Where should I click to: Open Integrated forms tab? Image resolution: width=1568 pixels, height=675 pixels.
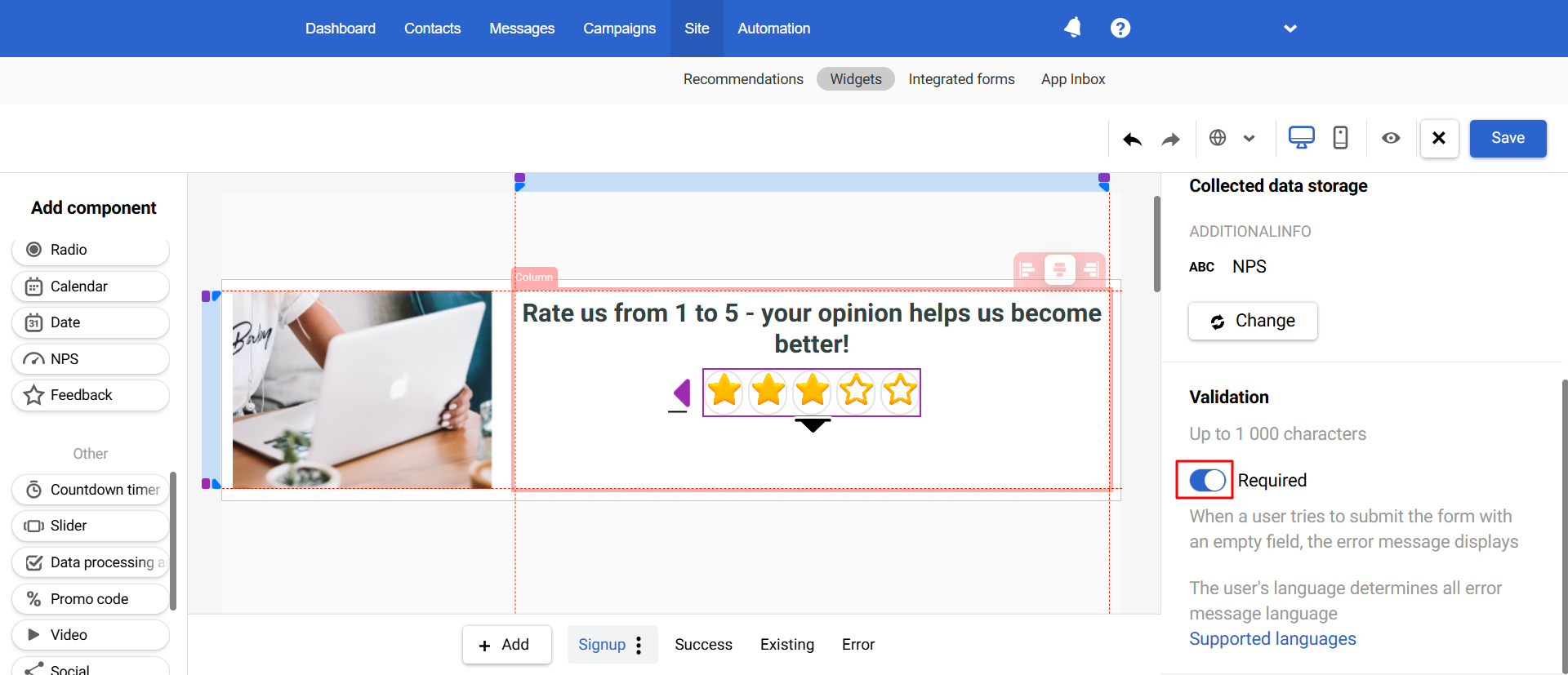tap(961, 79)
